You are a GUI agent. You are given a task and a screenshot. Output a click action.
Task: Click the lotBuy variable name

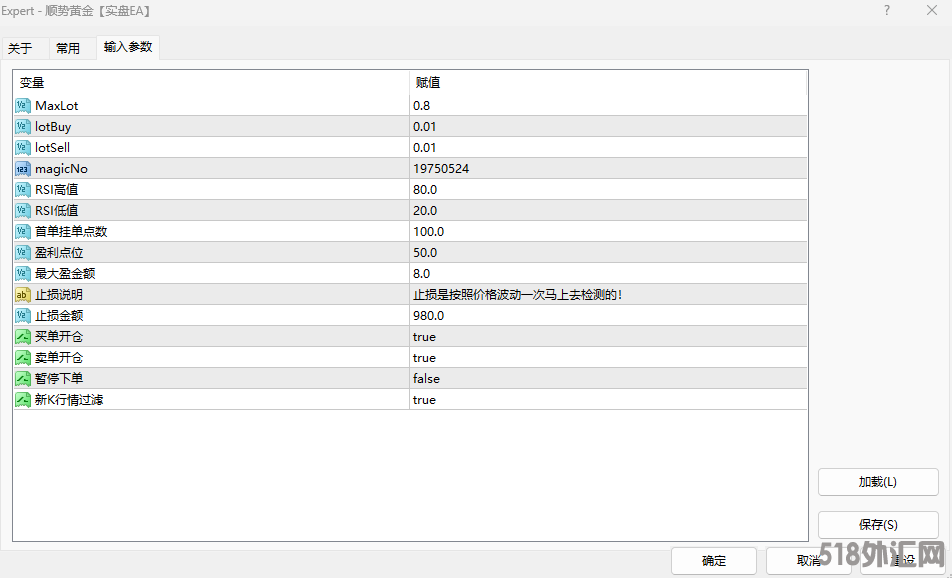point(53,127)
